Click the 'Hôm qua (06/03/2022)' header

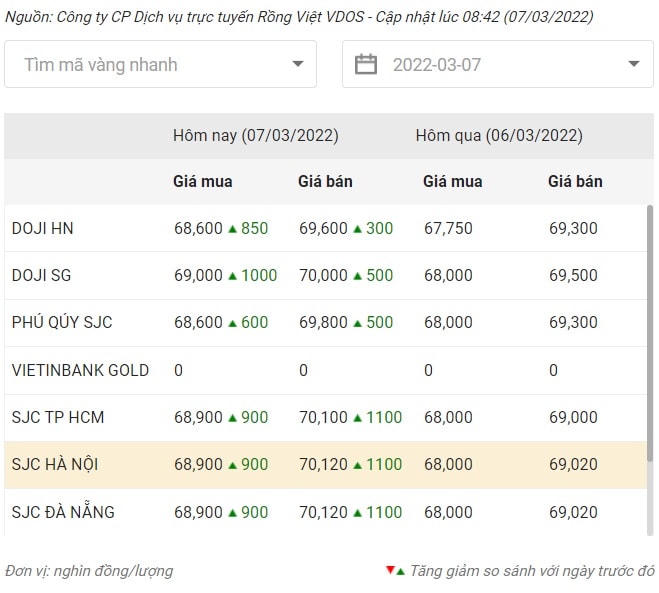[499, 136]
